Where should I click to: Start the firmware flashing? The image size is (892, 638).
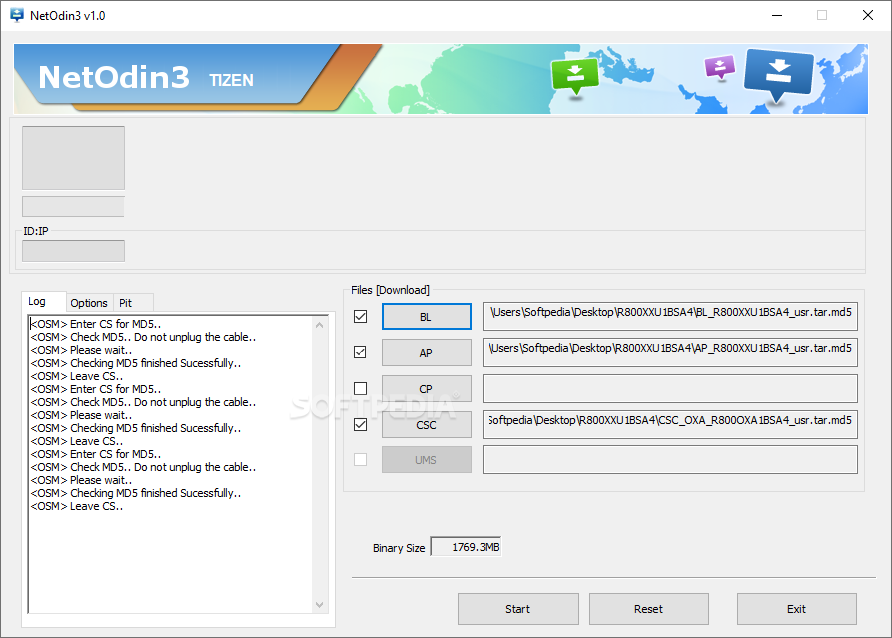[x=518, y=609]
